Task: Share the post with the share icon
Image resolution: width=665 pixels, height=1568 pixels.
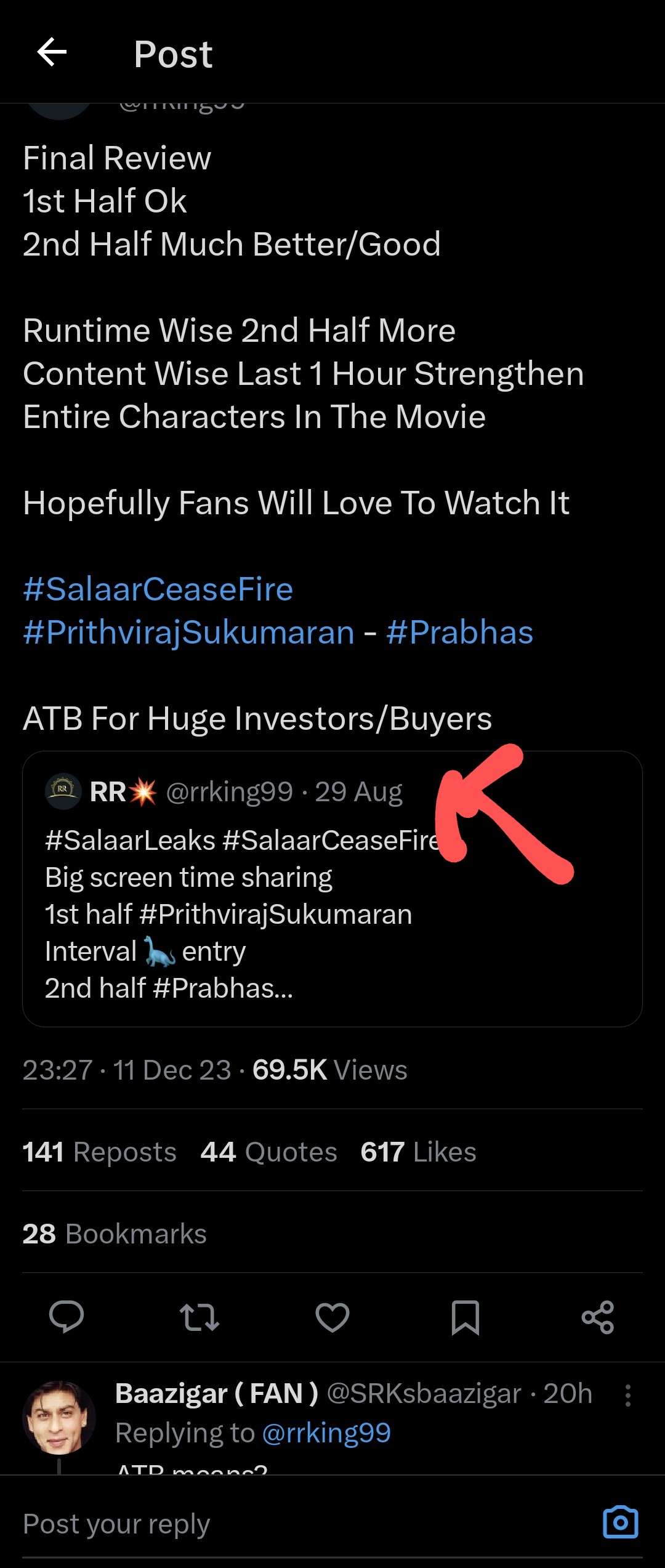Action: pos(597,1317)
